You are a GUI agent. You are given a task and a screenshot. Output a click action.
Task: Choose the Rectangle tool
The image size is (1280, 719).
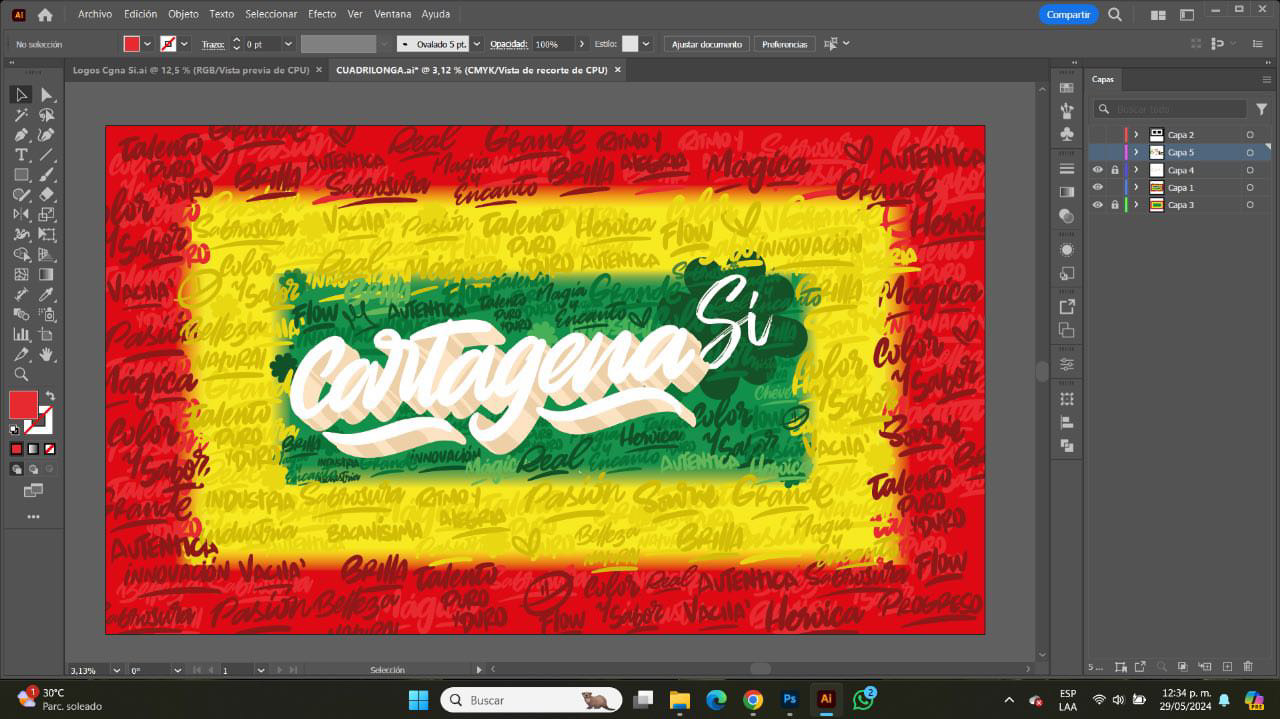(21, 175)
